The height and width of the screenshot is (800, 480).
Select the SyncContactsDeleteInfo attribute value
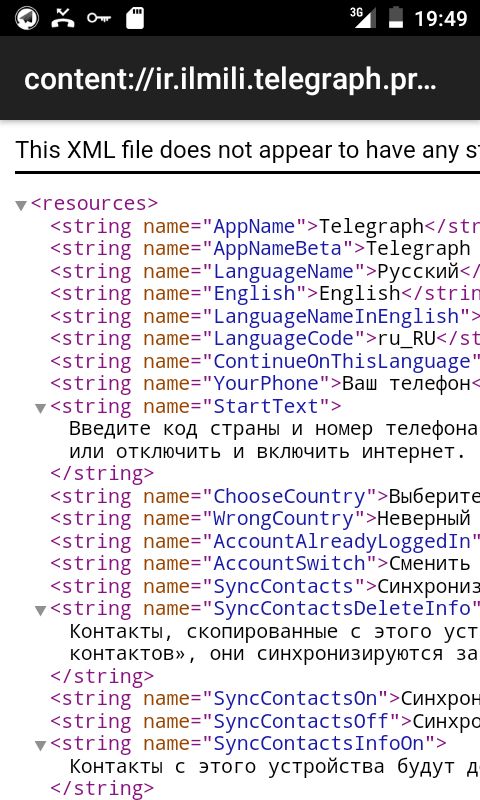[x=342, y=609]
